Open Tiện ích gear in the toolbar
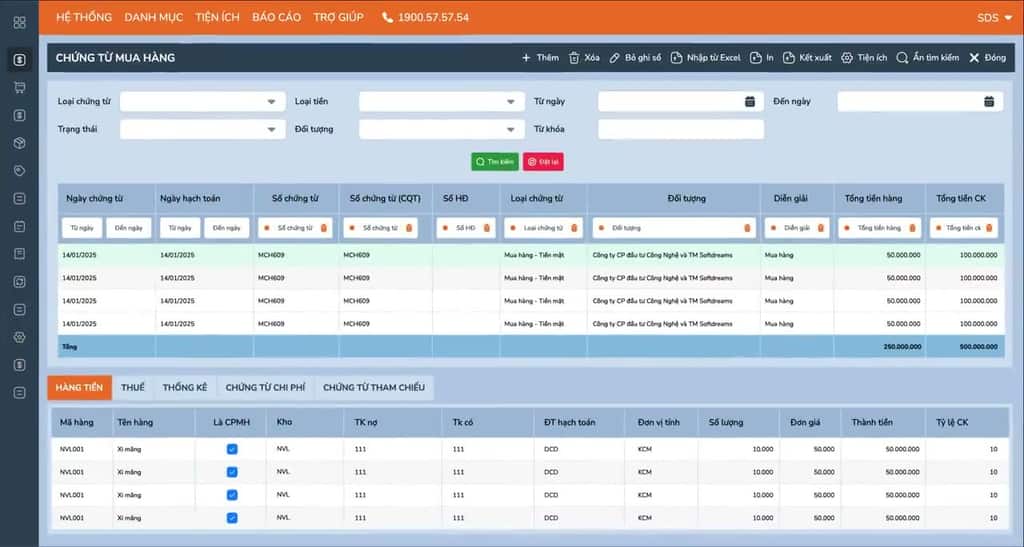This screenshot has height=547, width=1024. (864, 57)
